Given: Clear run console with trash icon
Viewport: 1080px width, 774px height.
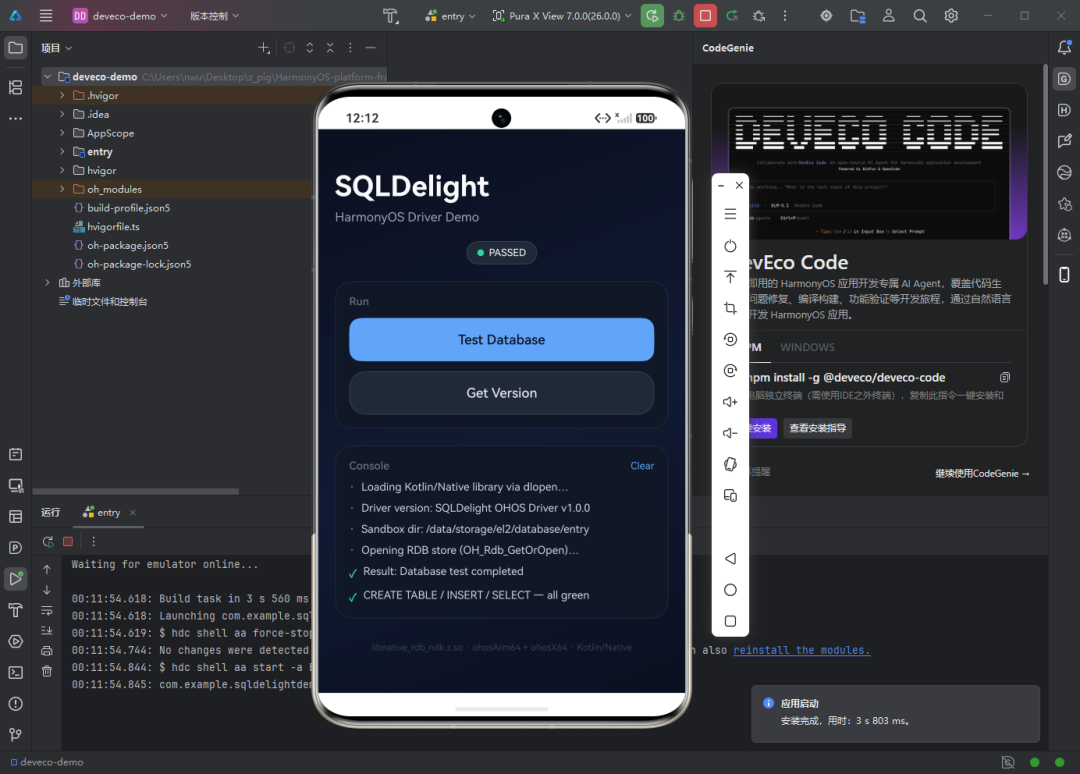Looking at the screenshot, I should pos(47,671).
